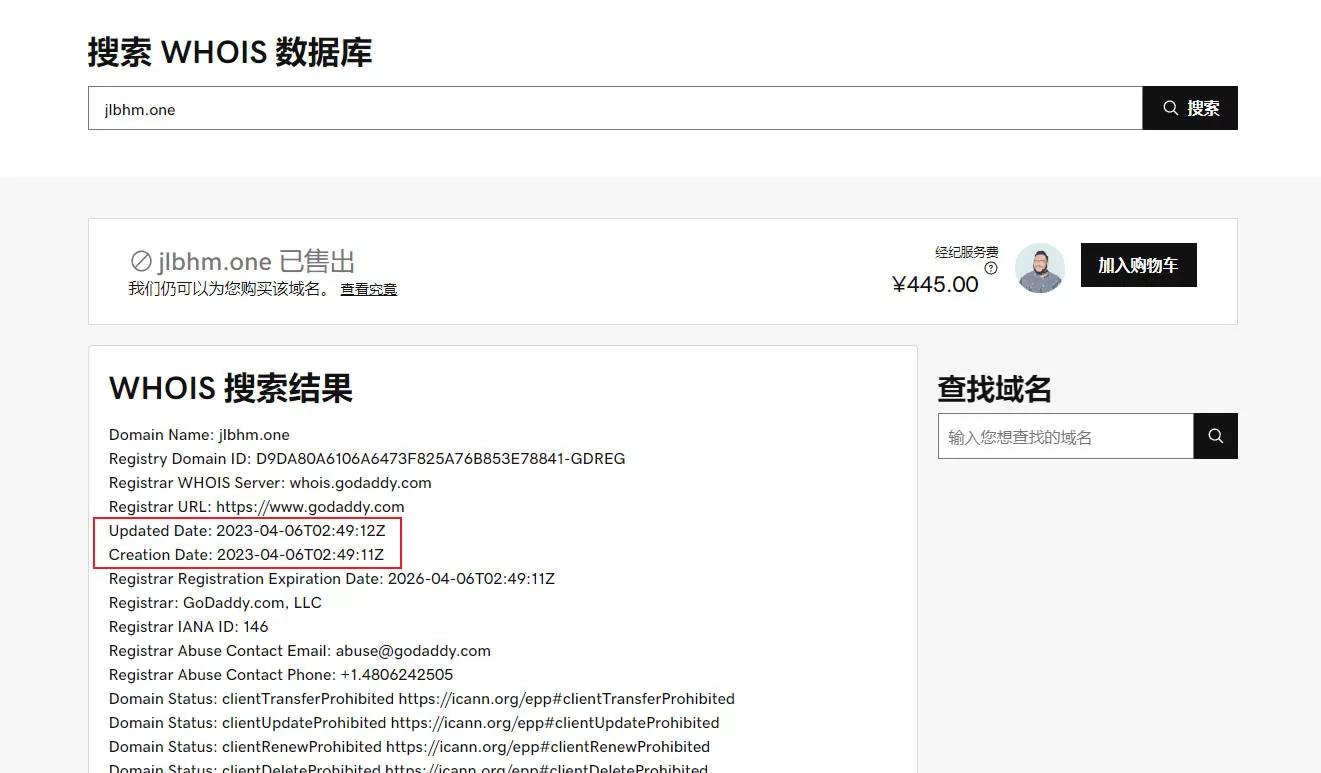Click the clientRenewProhibited icann.org URL
The image size is (1321, 773).
(547, 747)
